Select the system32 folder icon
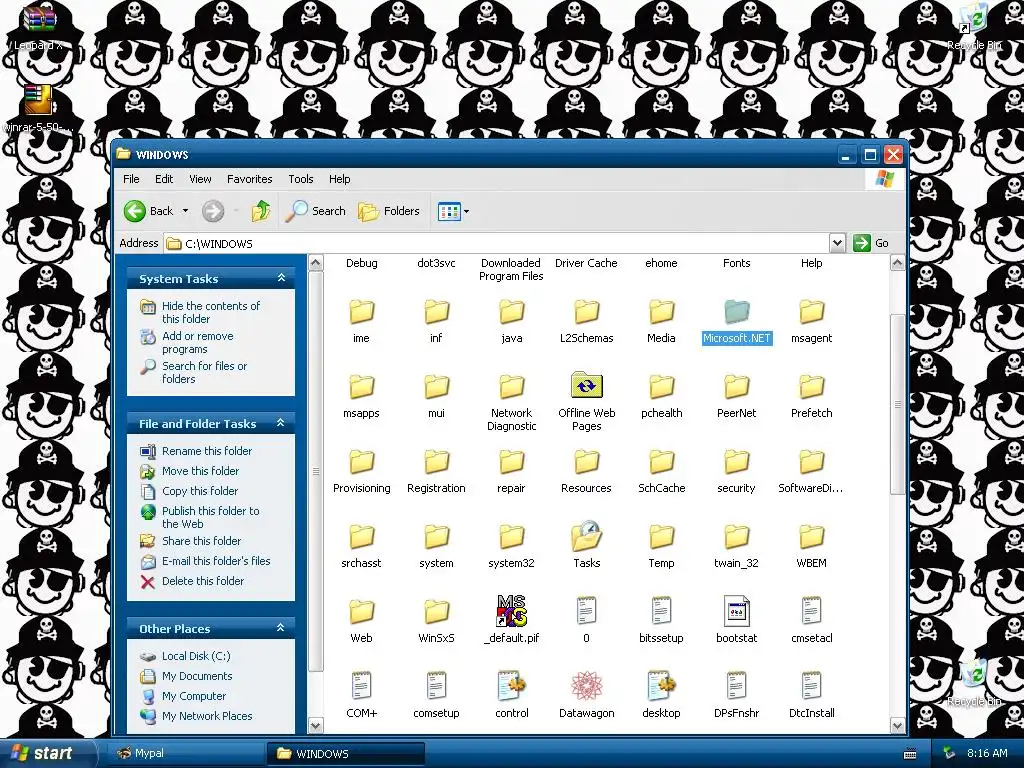The height and width of the screenshot is (768, 1024). (511, 537)
